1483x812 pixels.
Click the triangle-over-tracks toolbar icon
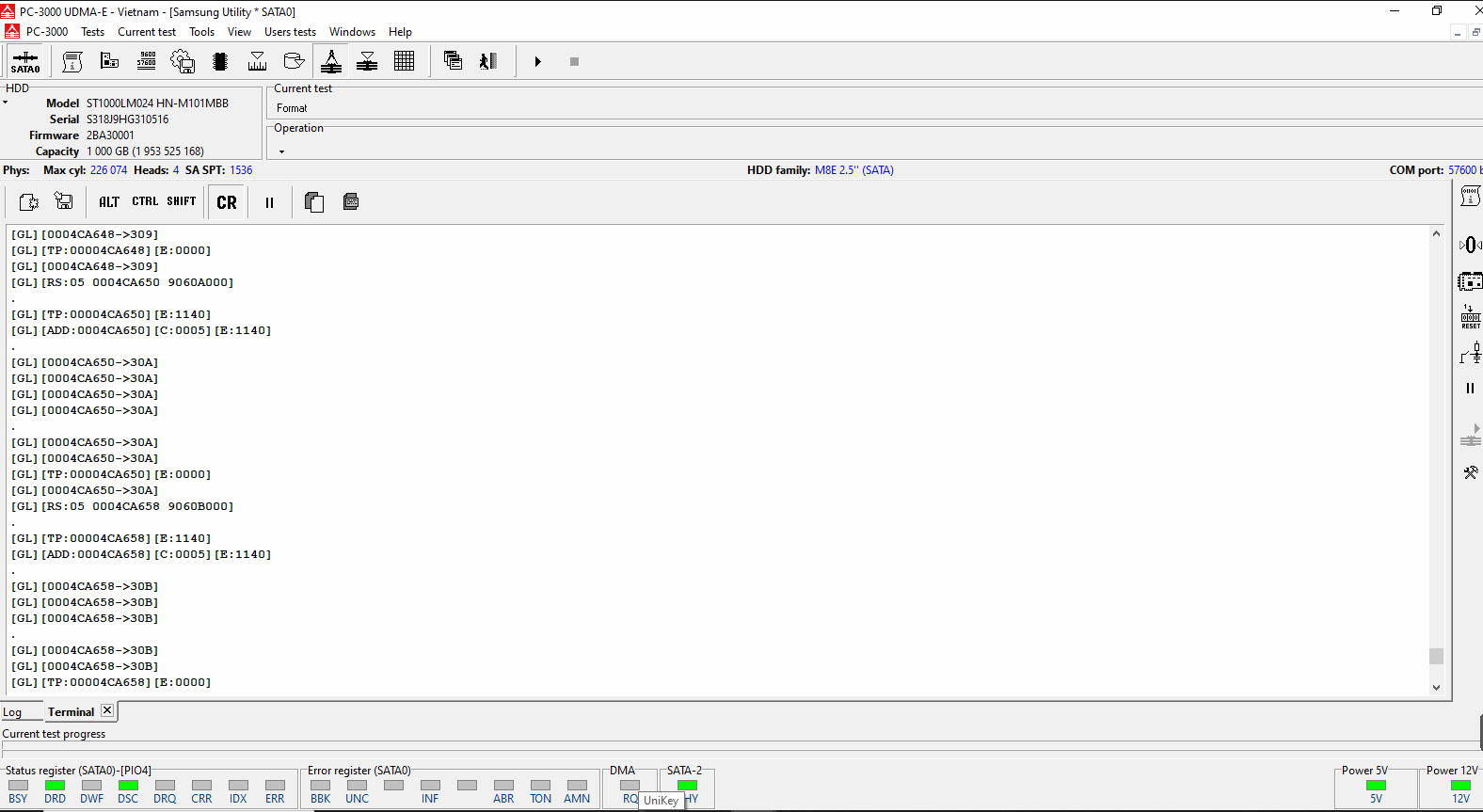[367, 62]
